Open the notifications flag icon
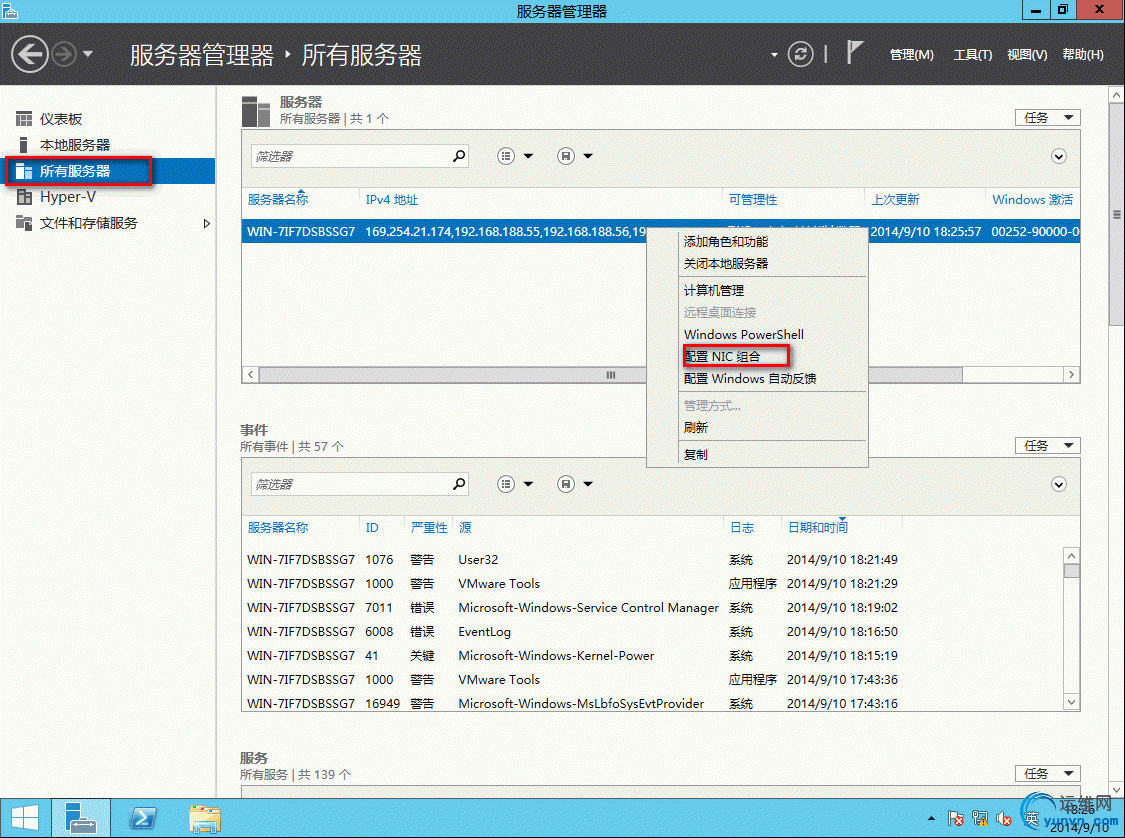The image size is (1125, 838). [x=854, y=53]
